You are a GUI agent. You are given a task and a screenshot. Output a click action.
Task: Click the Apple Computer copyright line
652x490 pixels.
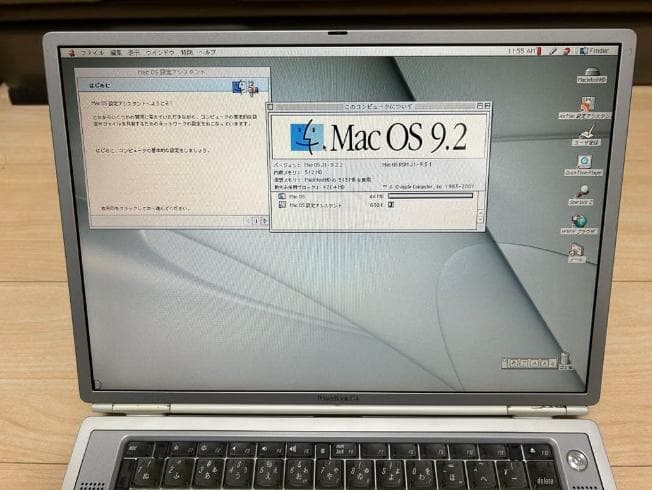pyautogui.click(x=429, y=187)
